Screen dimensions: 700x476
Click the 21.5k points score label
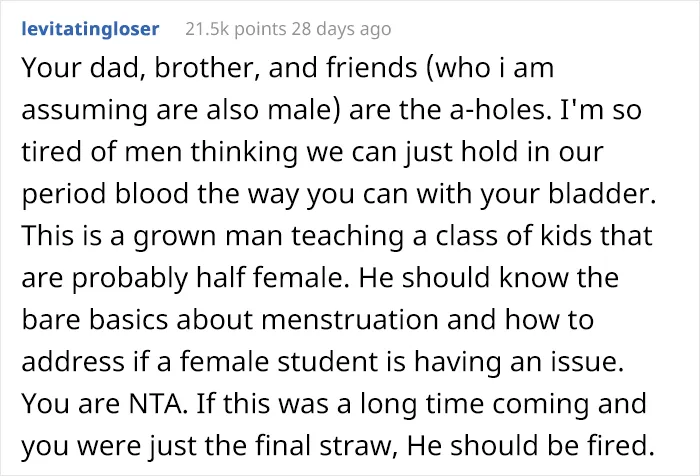(236, 29)
